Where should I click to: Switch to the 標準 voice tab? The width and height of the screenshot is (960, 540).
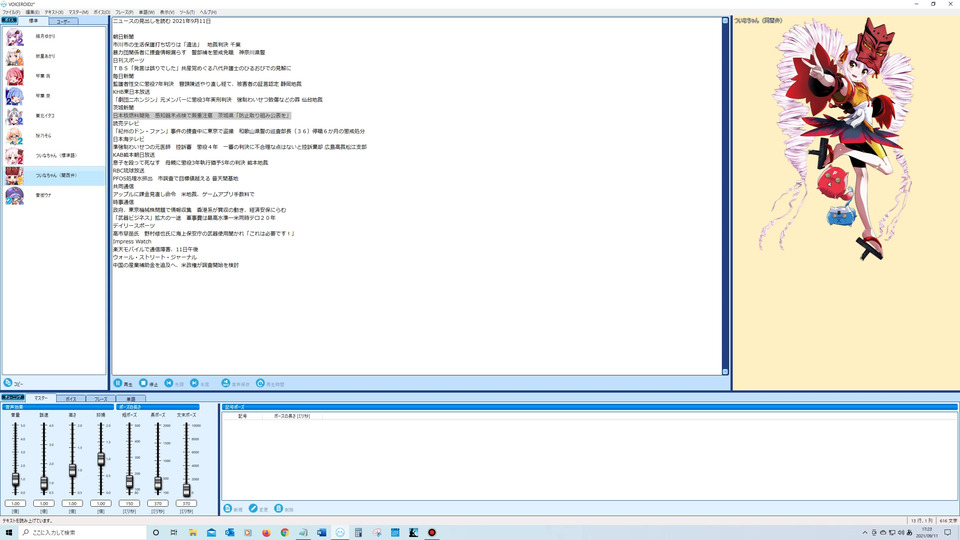click(x=33, y=21)
